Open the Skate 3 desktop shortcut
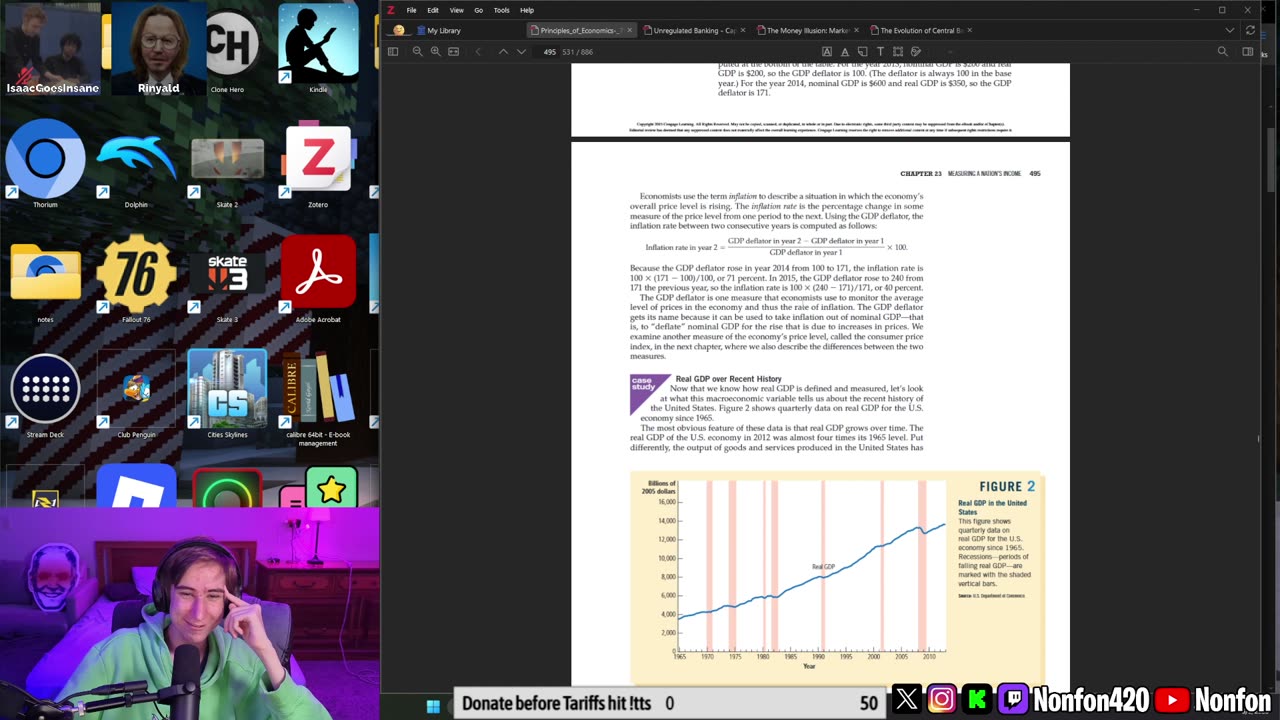 pos(227,280)
